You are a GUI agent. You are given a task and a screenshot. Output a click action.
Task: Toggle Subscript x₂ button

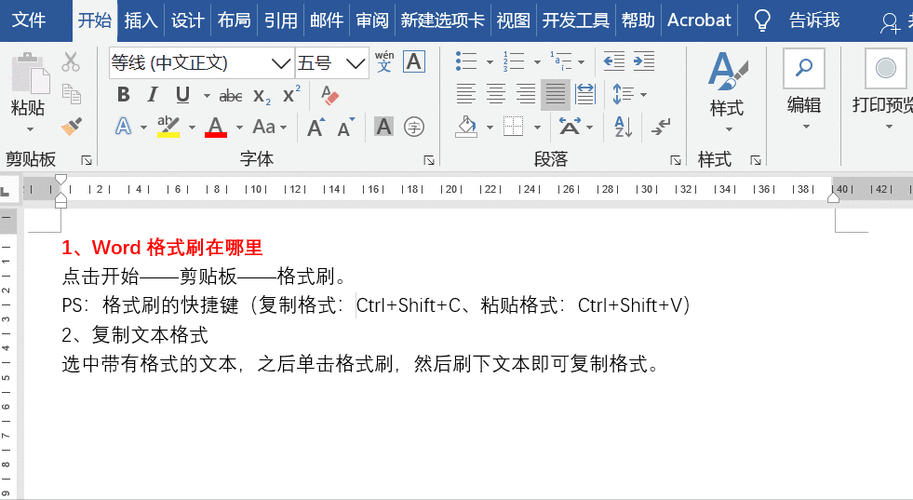point(262,96)
